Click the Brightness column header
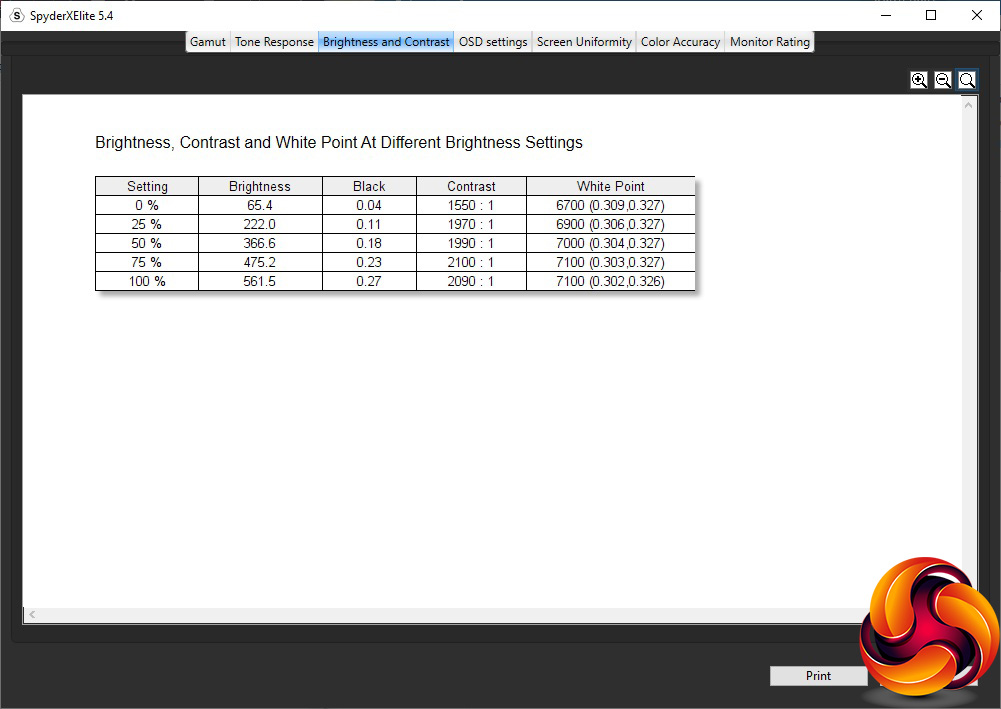Viewport: 1001px width, 709px height. tap(260, 186)
